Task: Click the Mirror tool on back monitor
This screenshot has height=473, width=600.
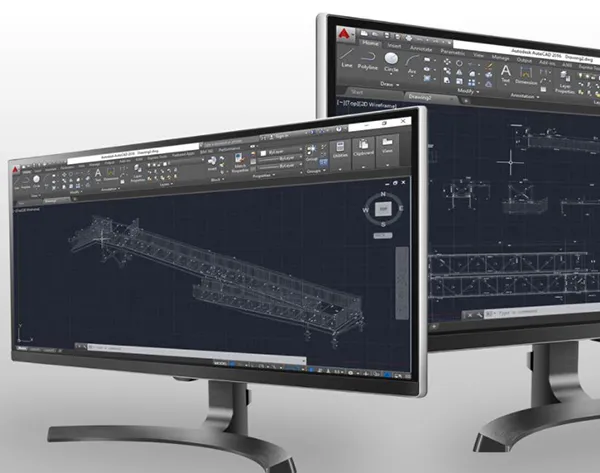Action: [x=459, y=72]
